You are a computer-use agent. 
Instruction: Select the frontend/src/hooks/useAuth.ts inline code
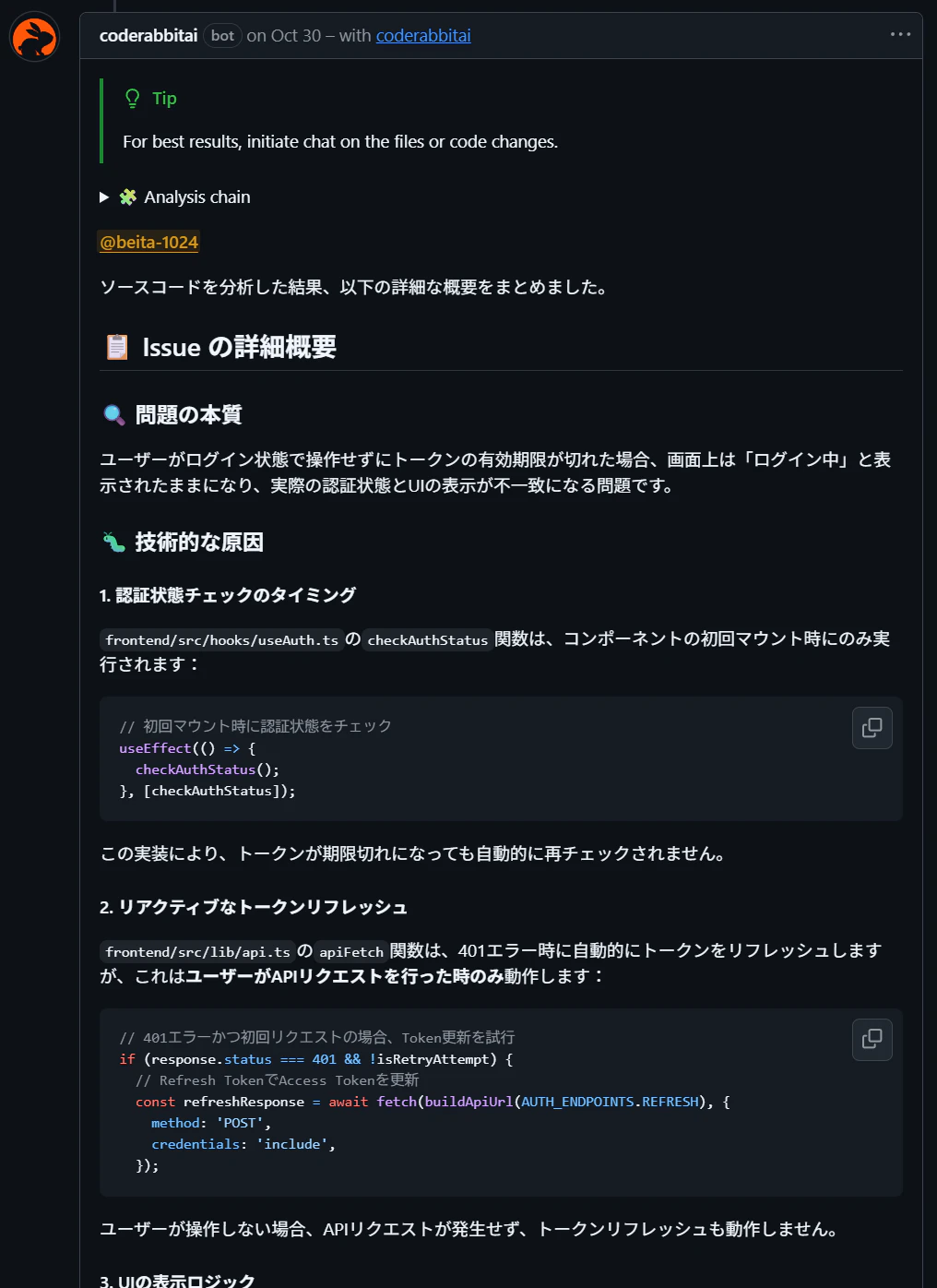click(221, 639)
